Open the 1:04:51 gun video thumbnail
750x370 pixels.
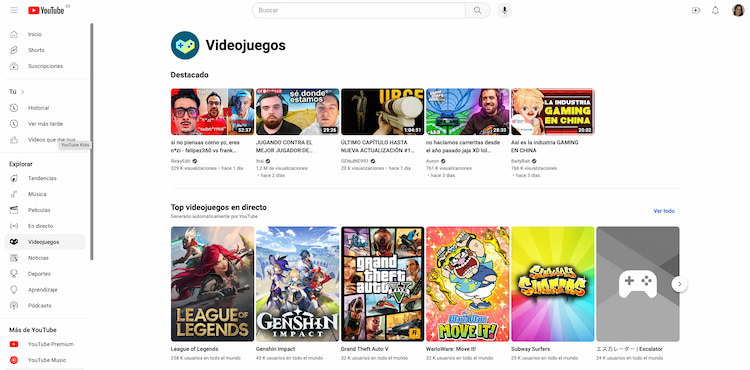coord(383,111)
